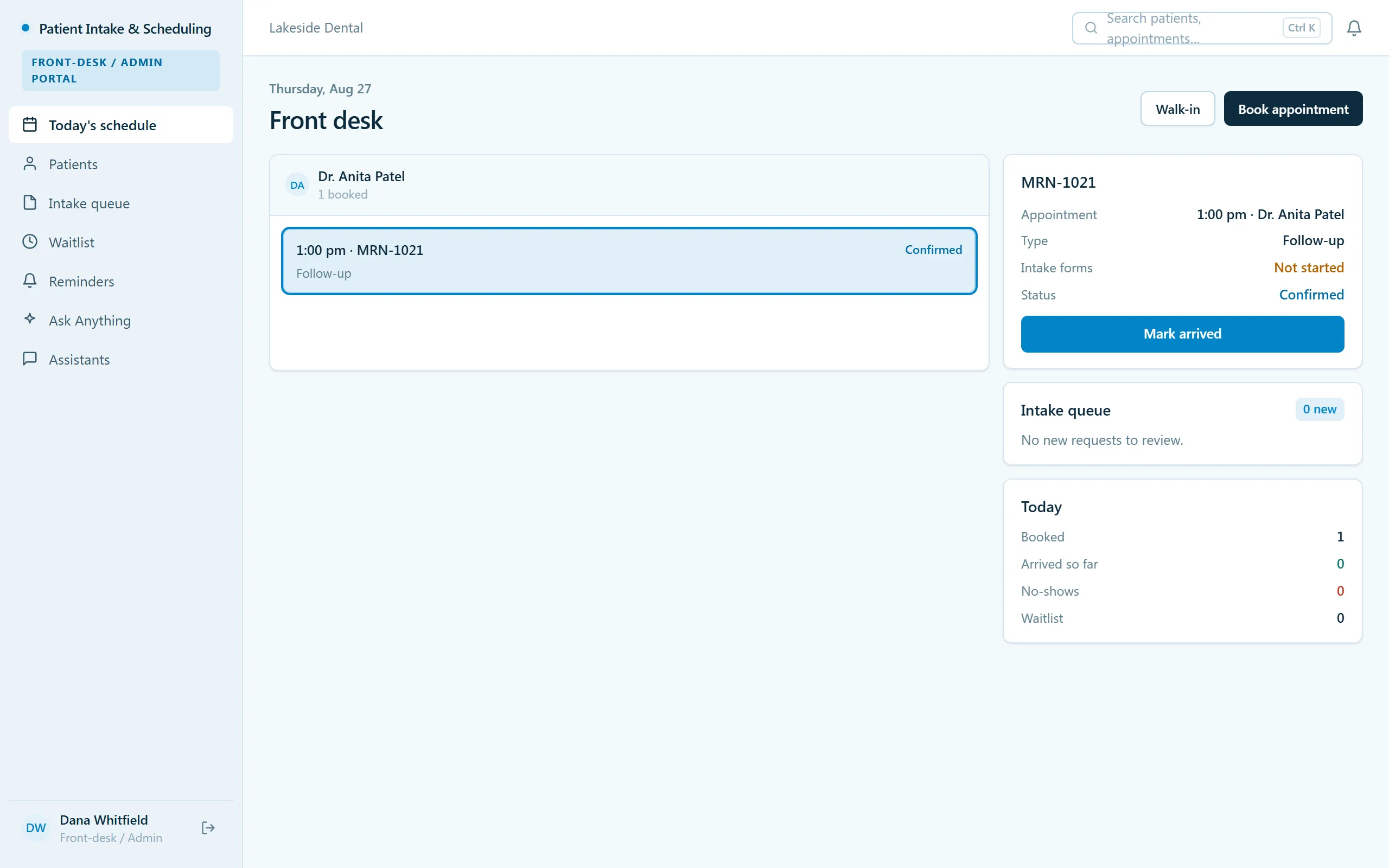The height and width of the screenshot is (868, 1389).
Task: Click the chat bubble icon beside Assistants
Action: coord(30,359)
